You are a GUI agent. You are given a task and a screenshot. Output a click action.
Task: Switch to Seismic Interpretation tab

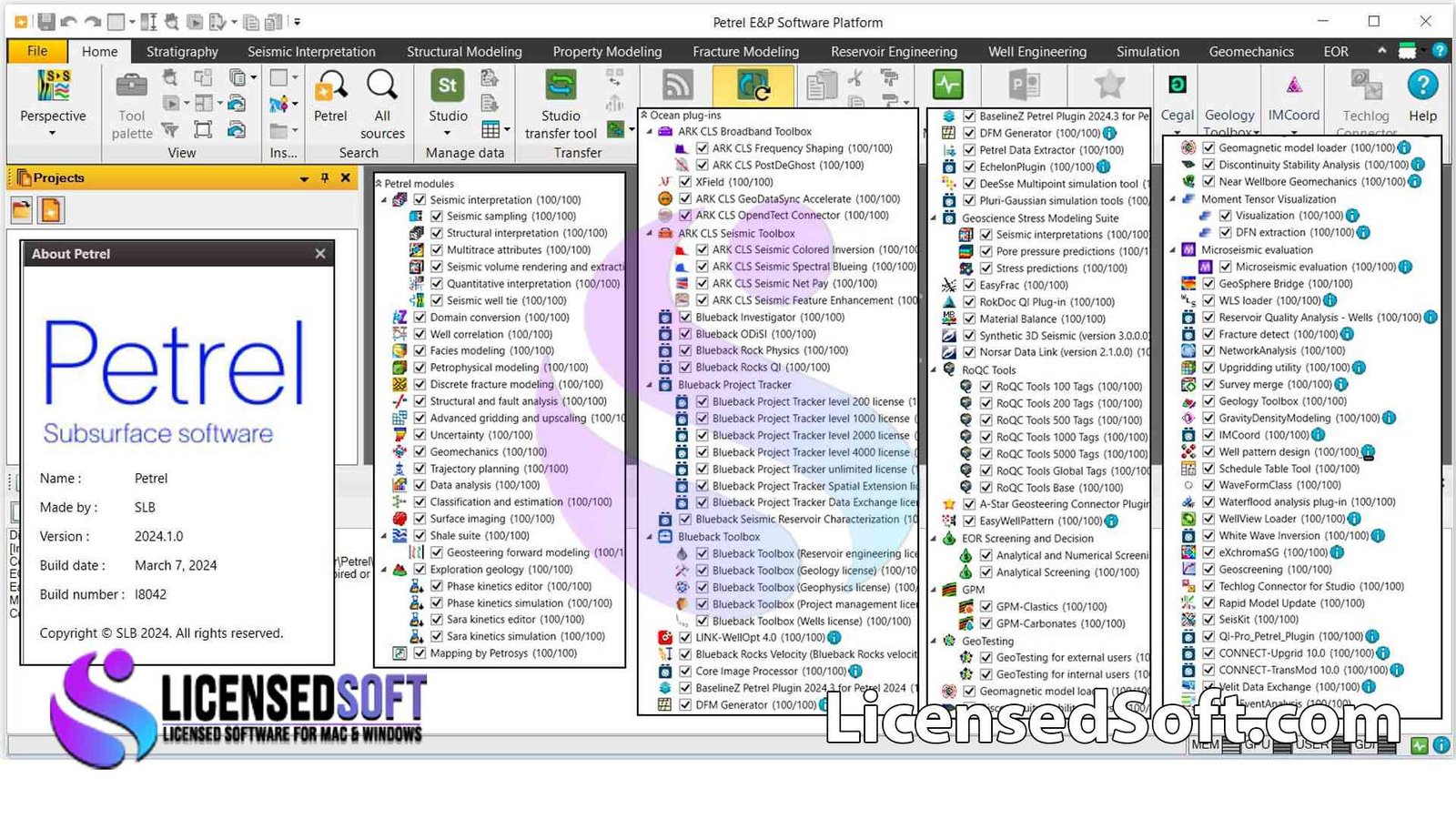click(311, 52)
